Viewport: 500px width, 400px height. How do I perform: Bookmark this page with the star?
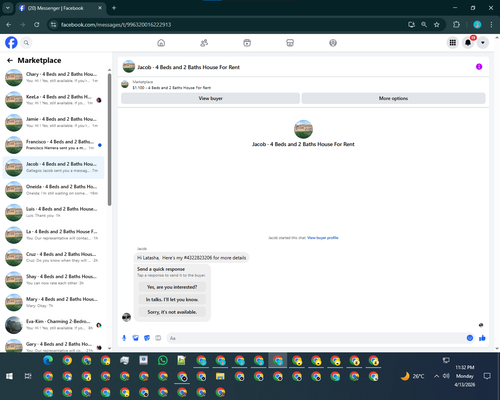tap(437, 25)
